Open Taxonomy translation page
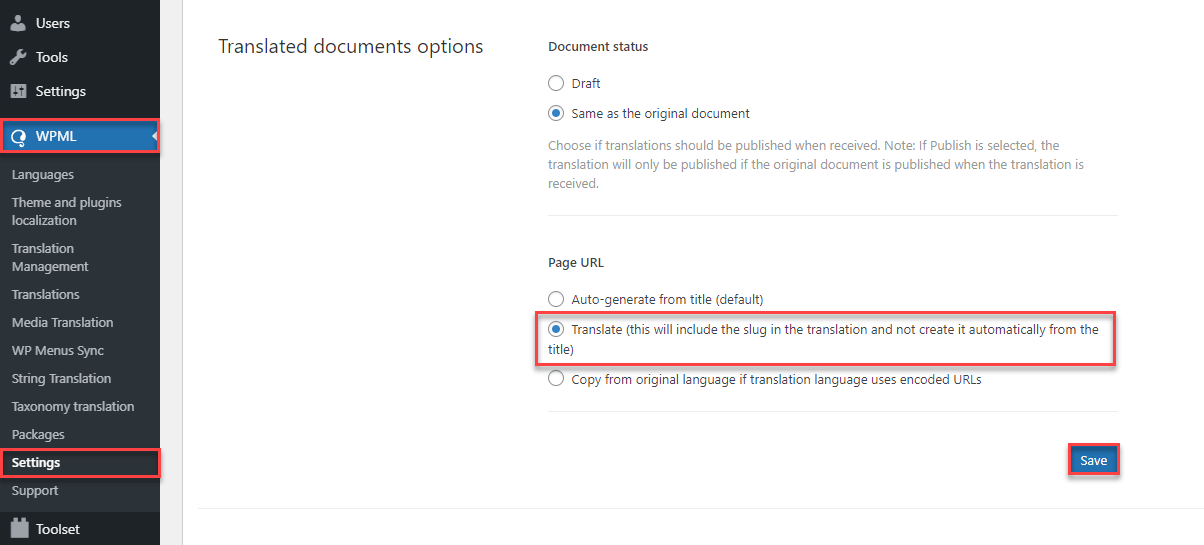Viewport: 1204px width, 545px height. pyautogui.click(x=73, y=407)
